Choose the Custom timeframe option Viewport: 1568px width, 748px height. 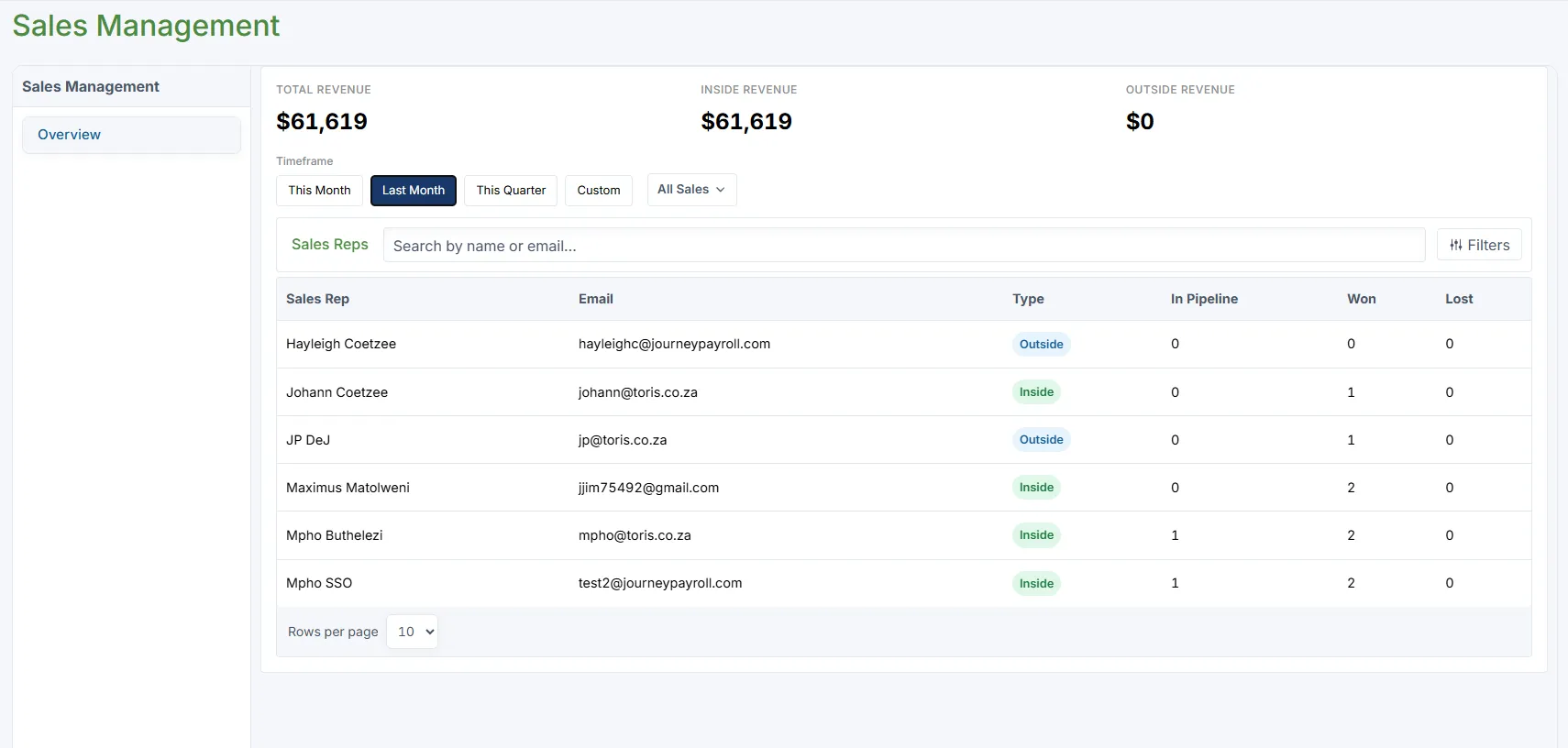[x=599, y=190]
